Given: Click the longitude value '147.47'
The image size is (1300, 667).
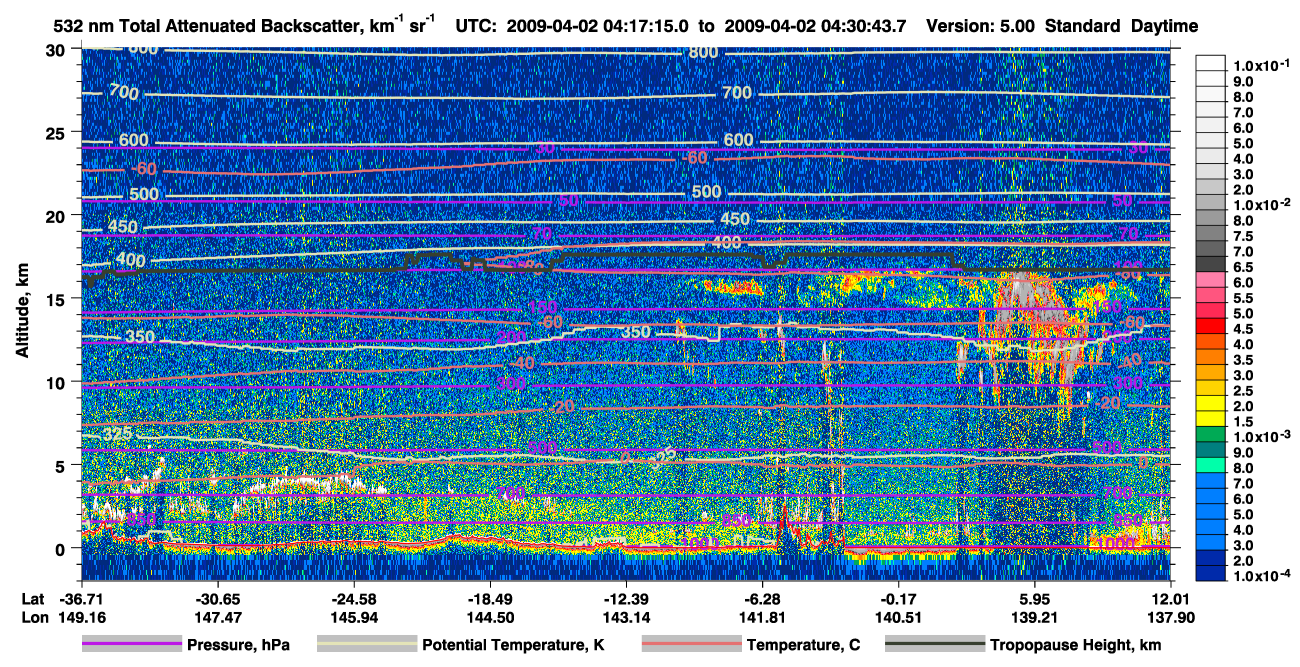Looking at the screenshot, I should click(x=217, y=618).
